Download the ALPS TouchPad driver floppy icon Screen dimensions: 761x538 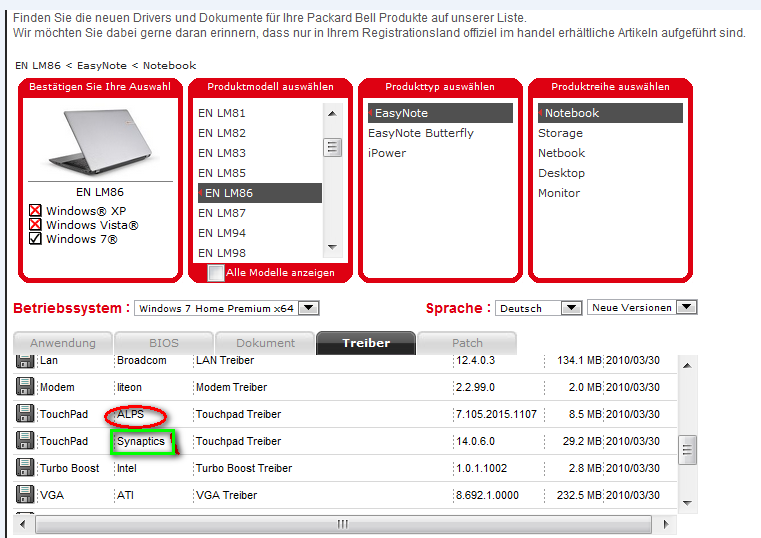25,413
